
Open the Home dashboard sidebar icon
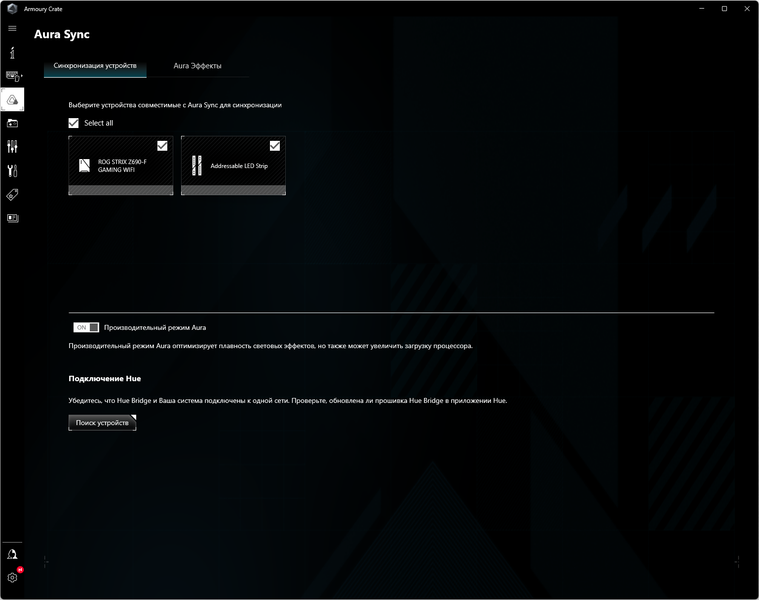coord(12,52)
